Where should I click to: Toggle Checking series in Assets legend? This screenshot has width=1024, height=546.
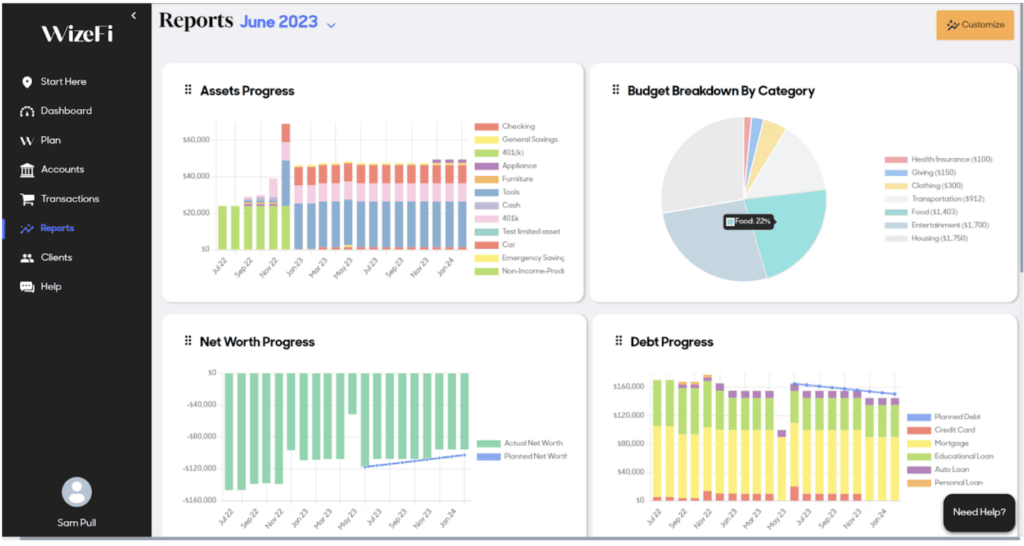pos(517,127)
